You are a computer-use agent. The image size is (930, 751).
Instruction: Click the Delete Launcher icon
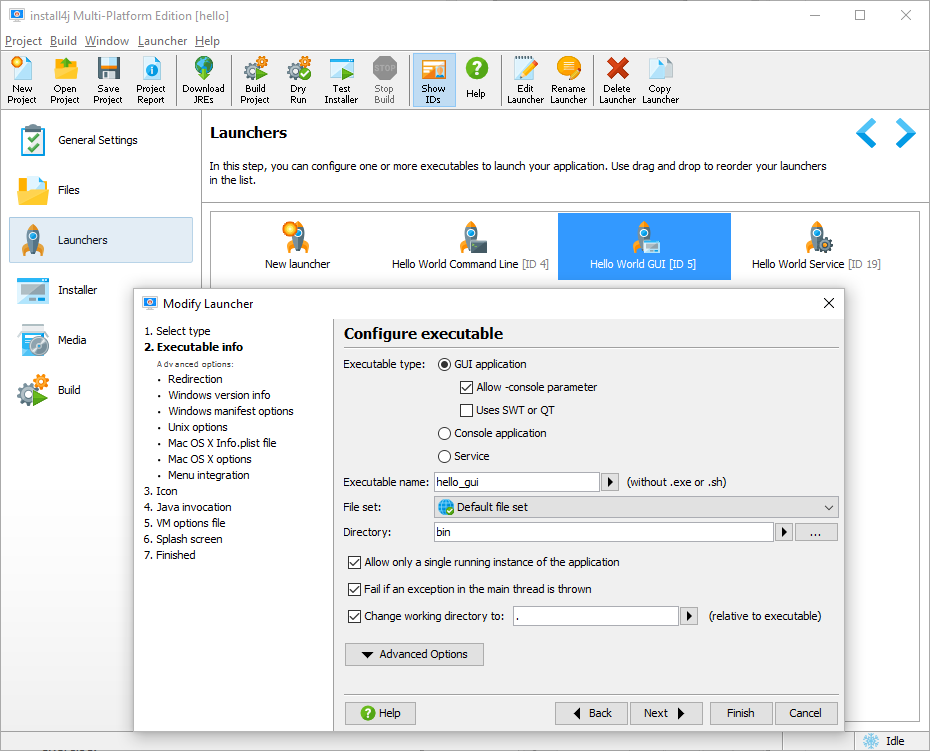[617, 81]
